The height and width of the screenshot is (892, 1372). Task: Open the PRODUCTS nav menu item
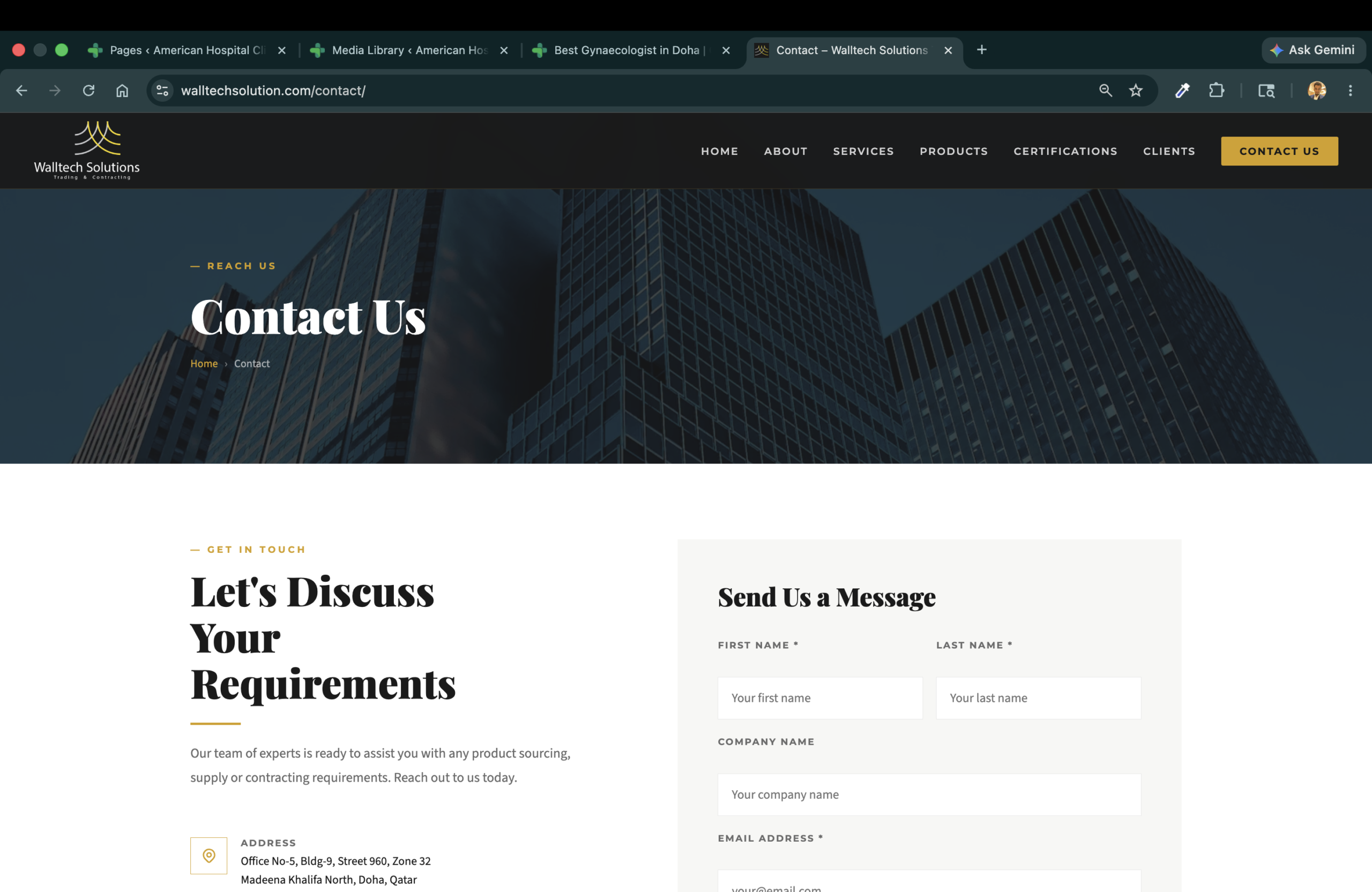point(953,151)
